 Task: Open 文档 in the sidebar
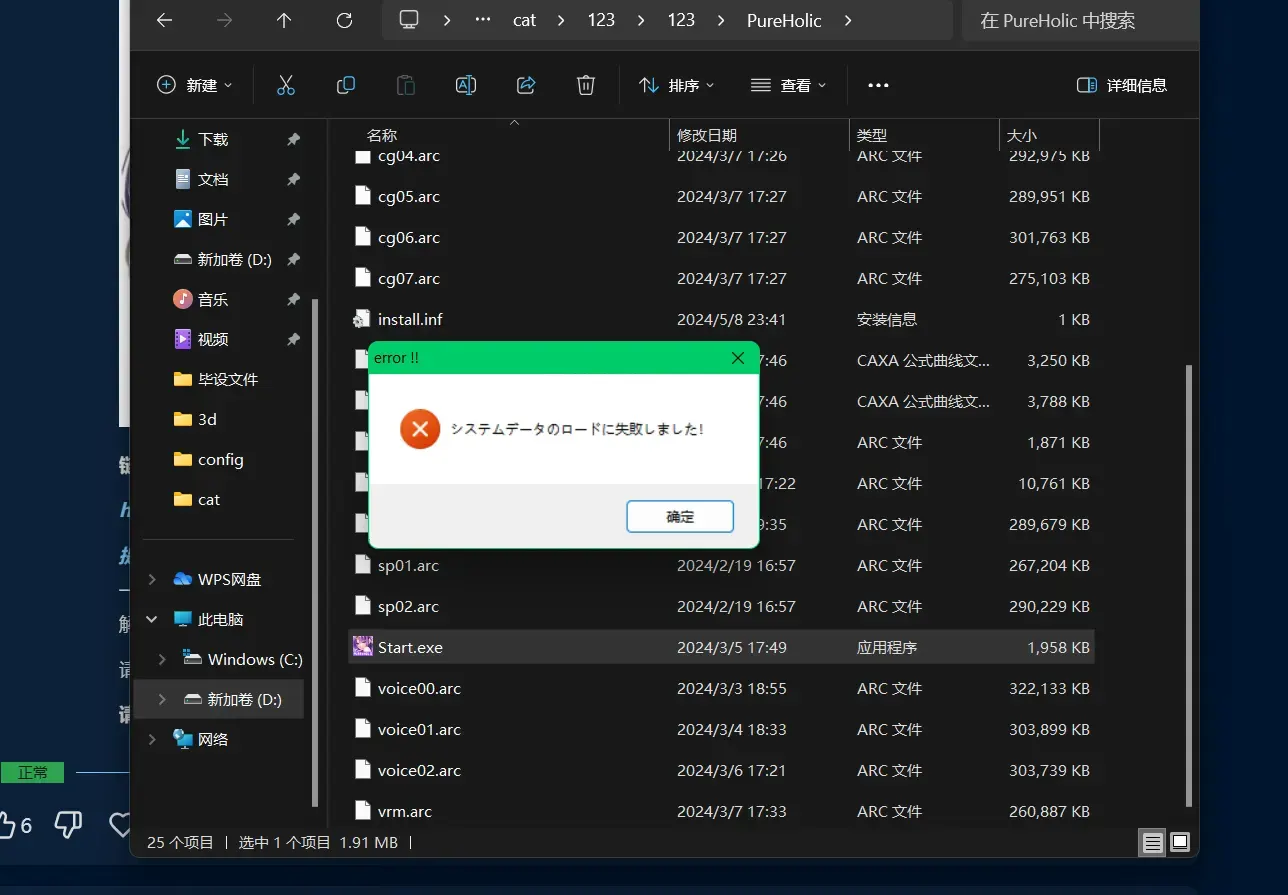213,180
